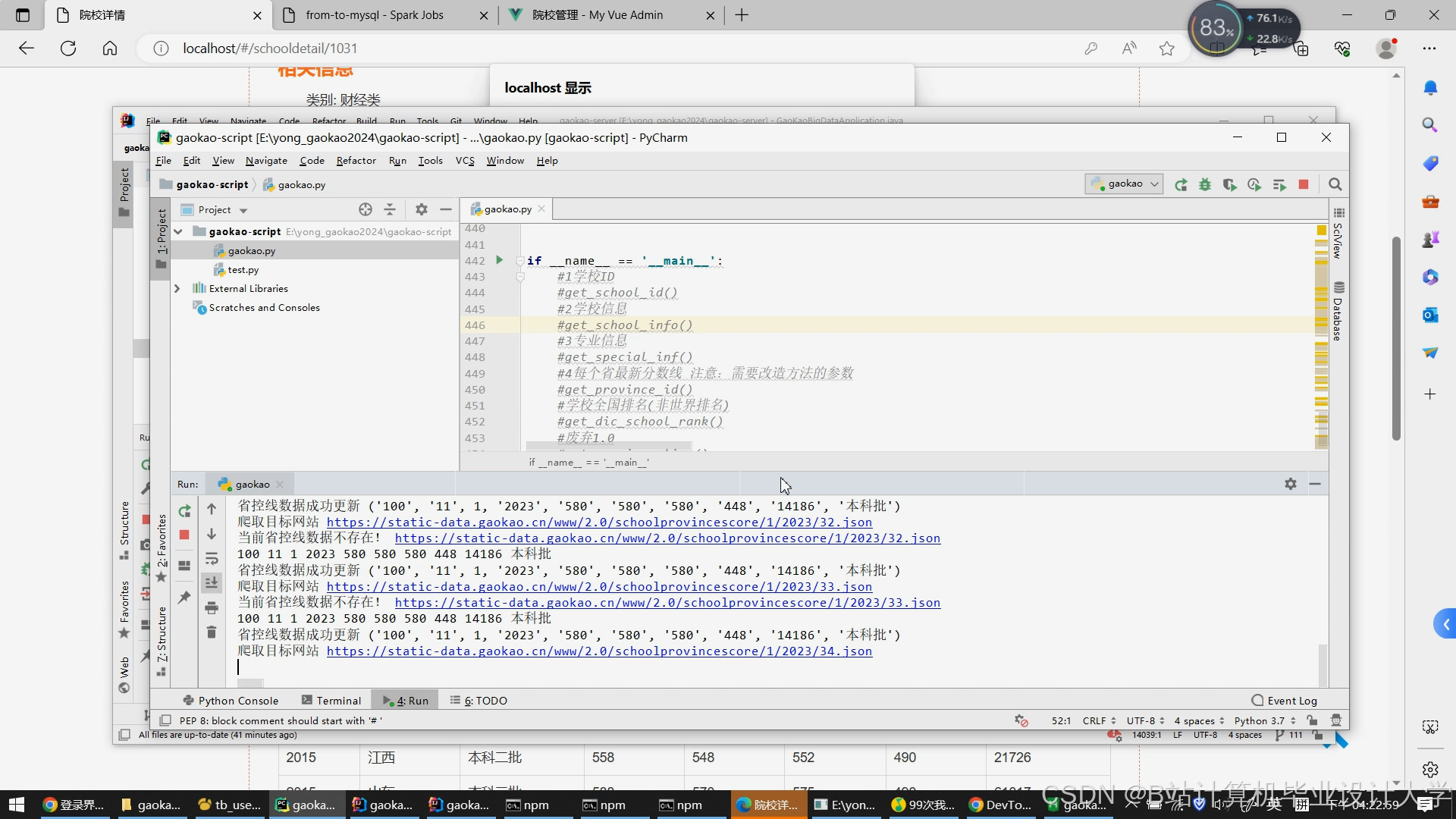
Task: Open the Refactor menu in PyCharm
Action: 356,161
